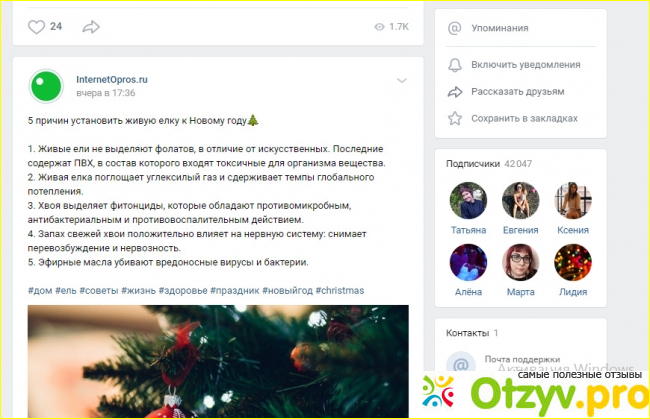This screenshot has height=419, width=650.
Task: Like the post with 24 likes
Action: (x=36, y=27)
